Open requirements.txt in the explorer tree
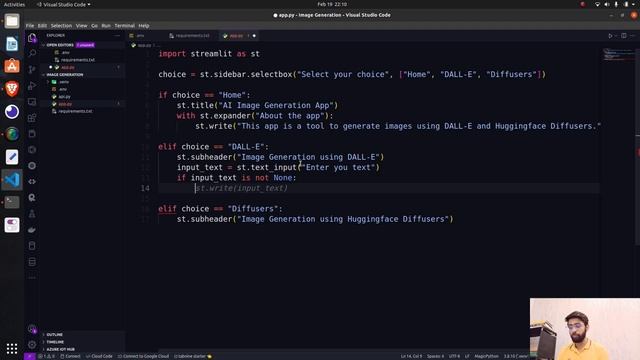 75,111
